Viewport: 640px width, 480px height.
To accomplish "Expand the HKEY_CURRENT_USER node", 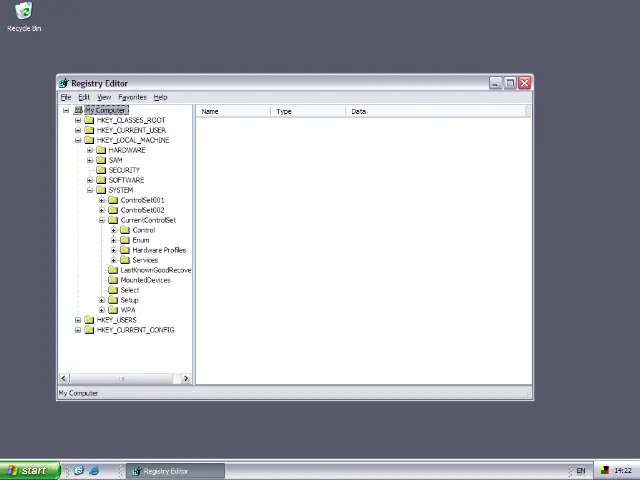I will (x=78, y=130).
